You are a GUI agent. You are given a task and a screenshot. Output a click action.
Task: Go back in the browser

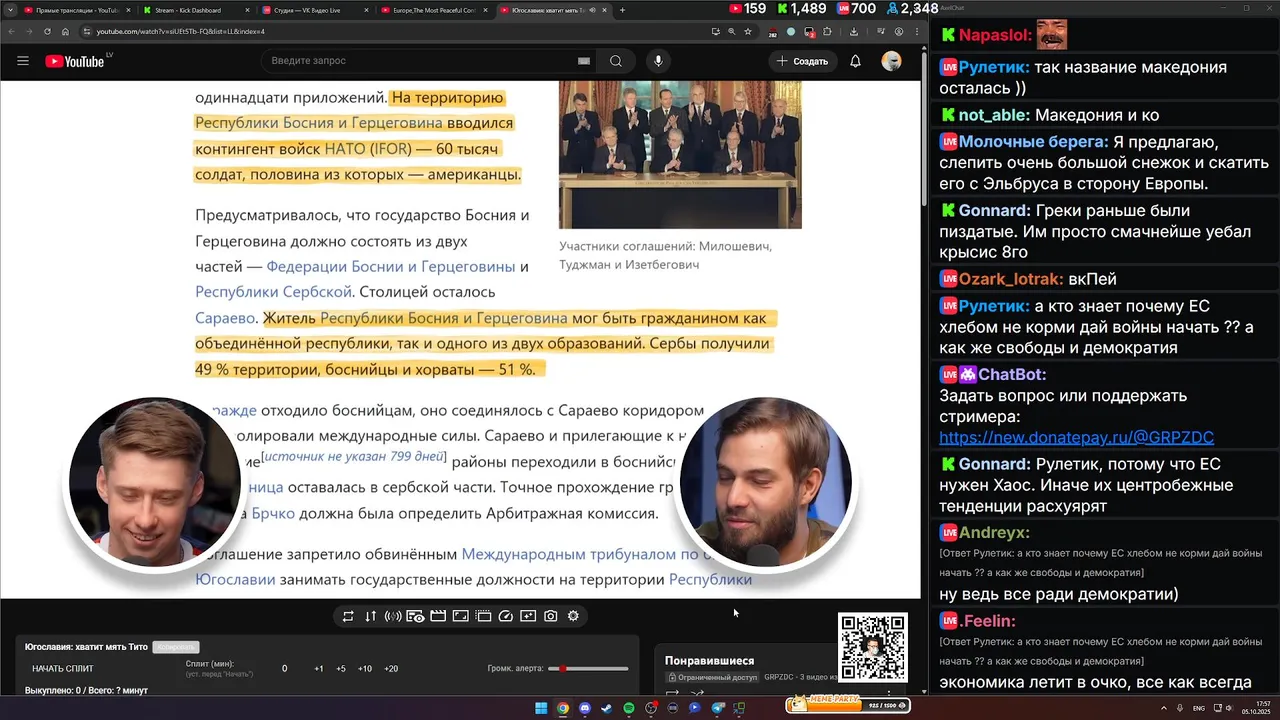point(11,31)
